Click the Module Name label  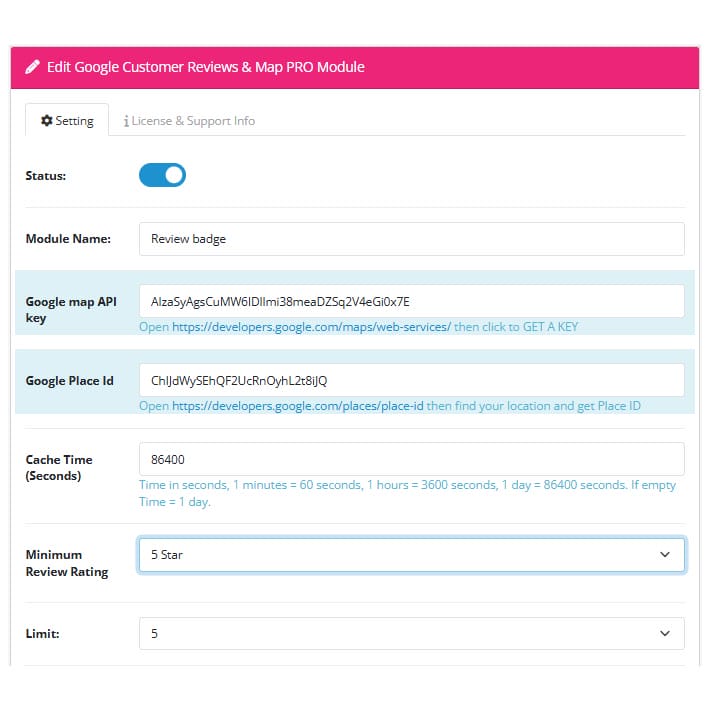[68, 239]
